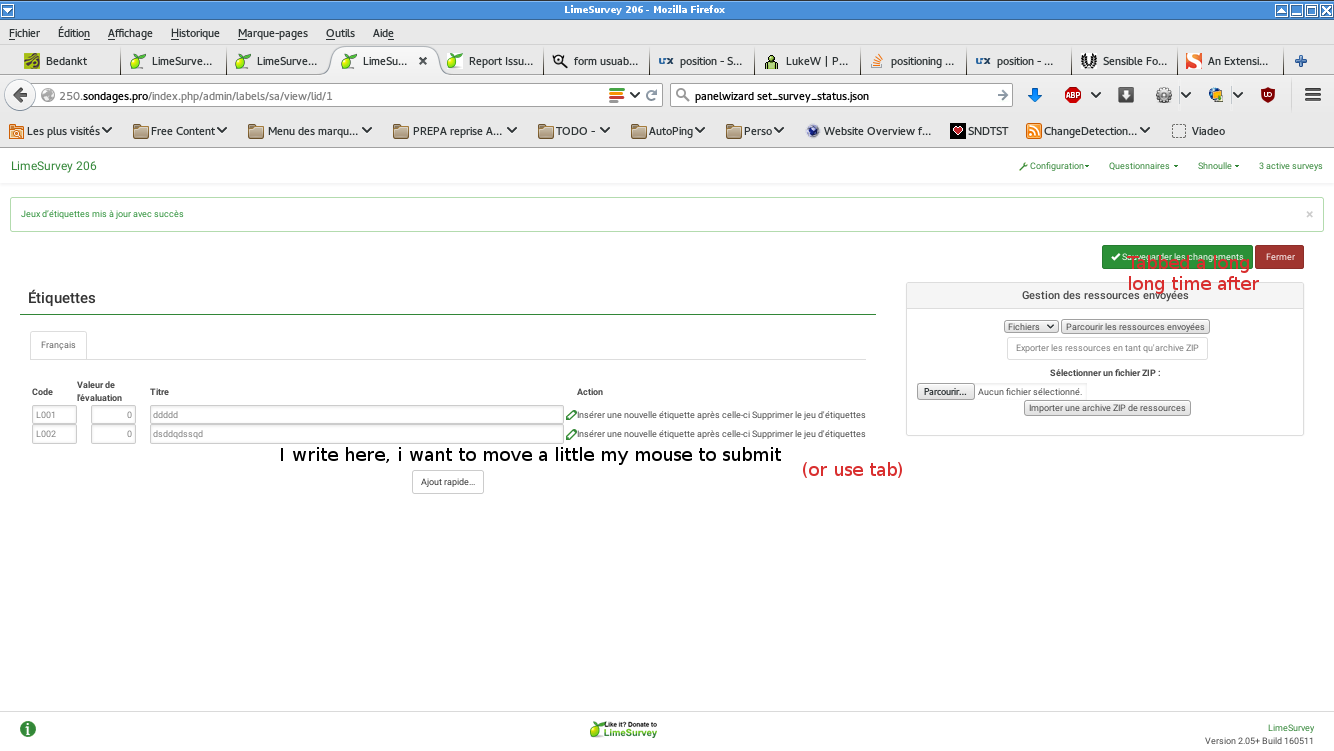
Task: Open the Historique menu
Action: click(x=195, y=33)
